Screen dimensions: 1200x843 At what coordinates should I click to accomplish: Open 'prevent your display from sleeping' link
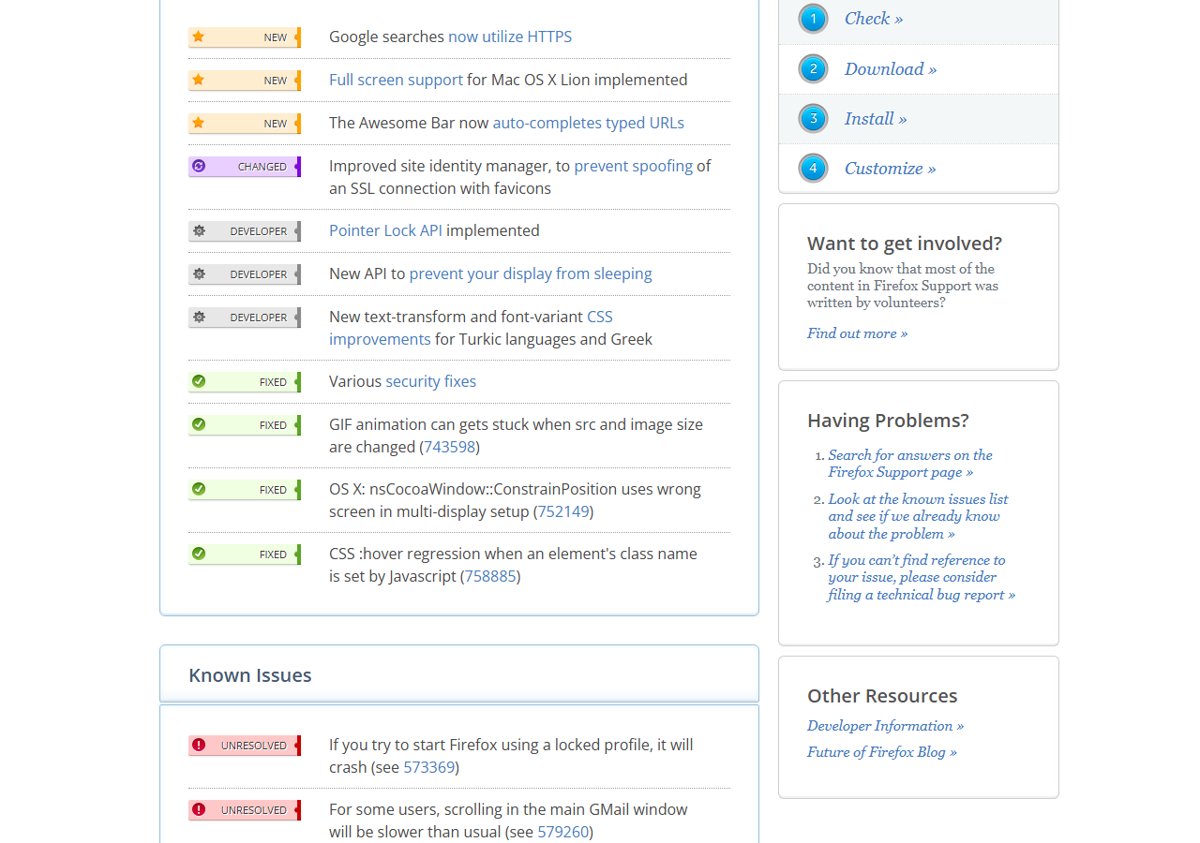tap(530, 274)
